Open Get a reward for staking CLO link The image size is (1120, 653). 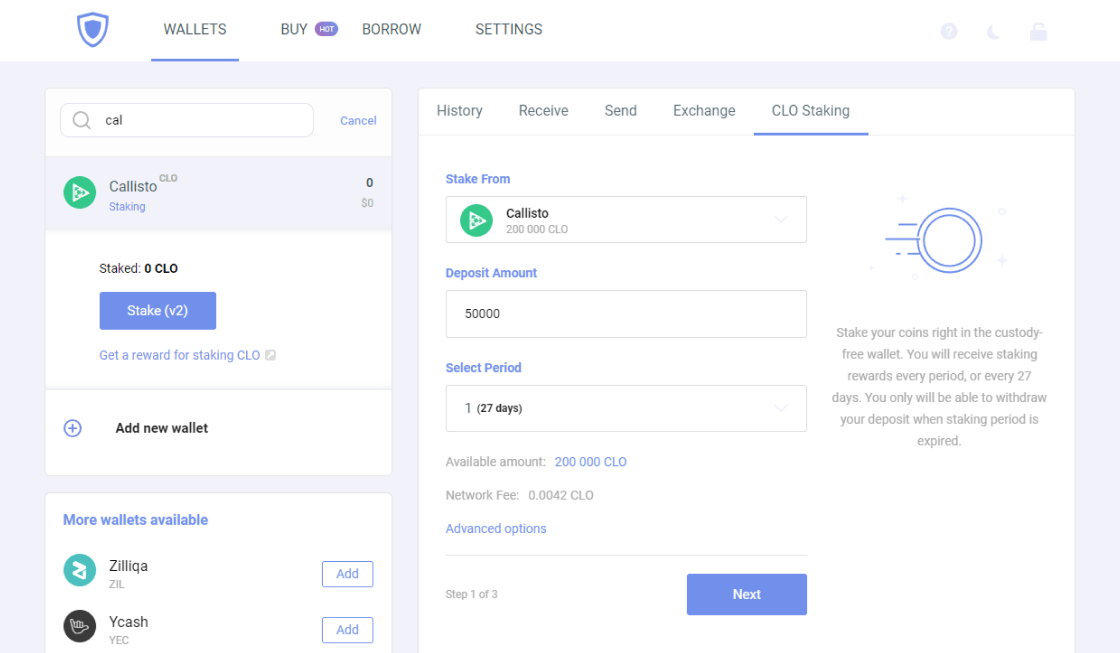(x=179, y=355)
